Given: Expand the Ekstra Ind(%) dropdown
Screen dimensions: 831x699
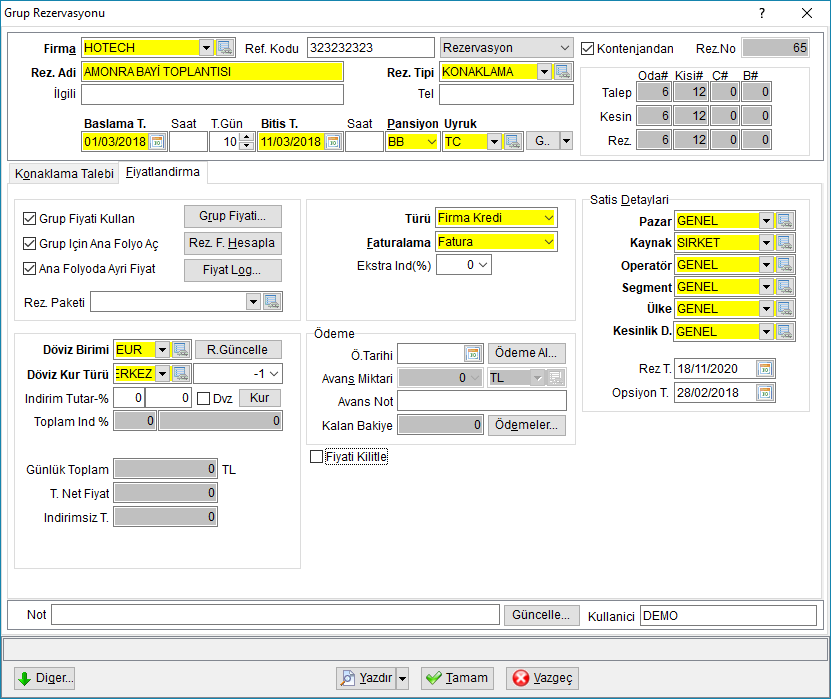Looking at the screenshot, I should (x=483, y=264).
